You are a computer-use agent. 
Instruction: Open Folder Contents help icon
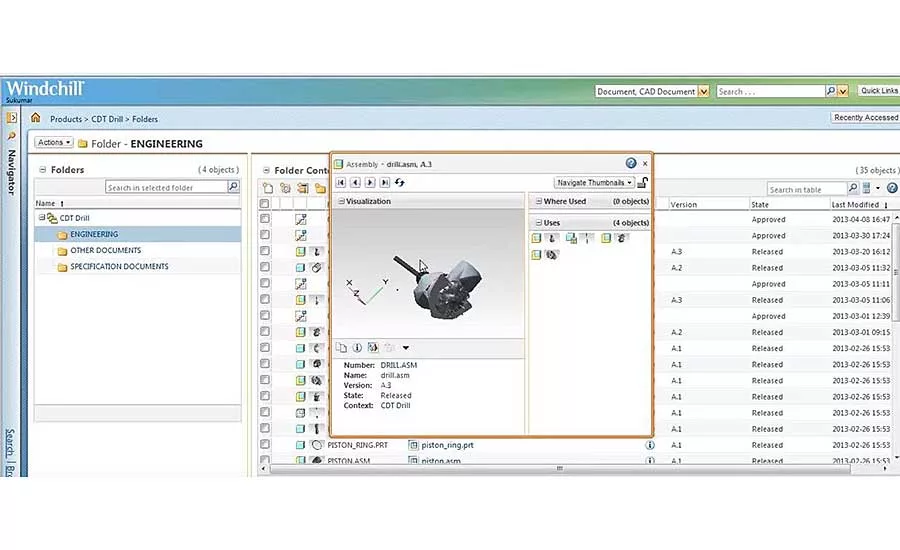pos(892,188)
